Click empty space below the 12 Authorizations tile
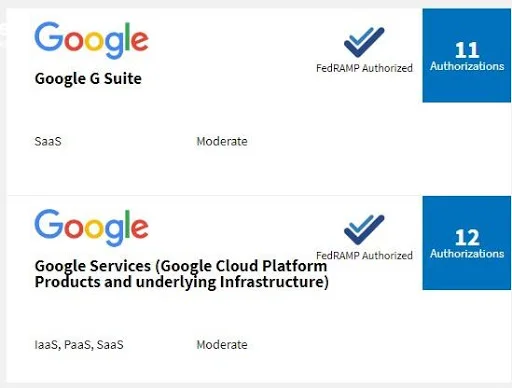Viewport: 512px width, 388px height. tap(467, 336)
